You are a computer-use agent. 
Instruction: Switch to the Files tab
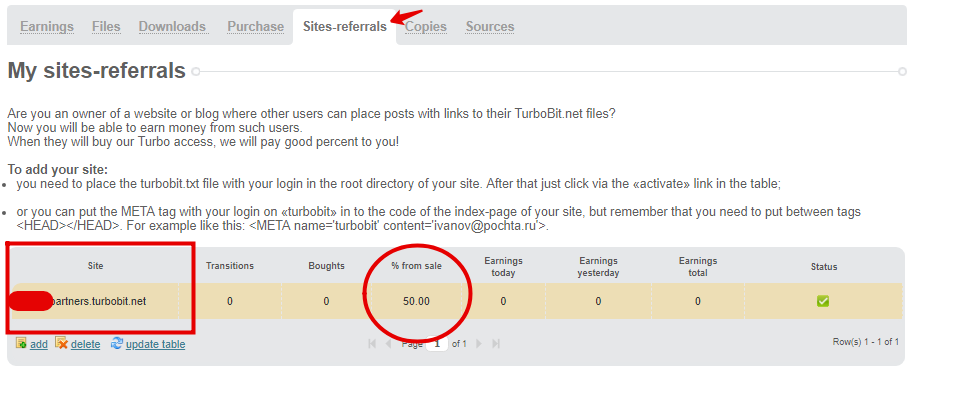(x=106, y=27)
